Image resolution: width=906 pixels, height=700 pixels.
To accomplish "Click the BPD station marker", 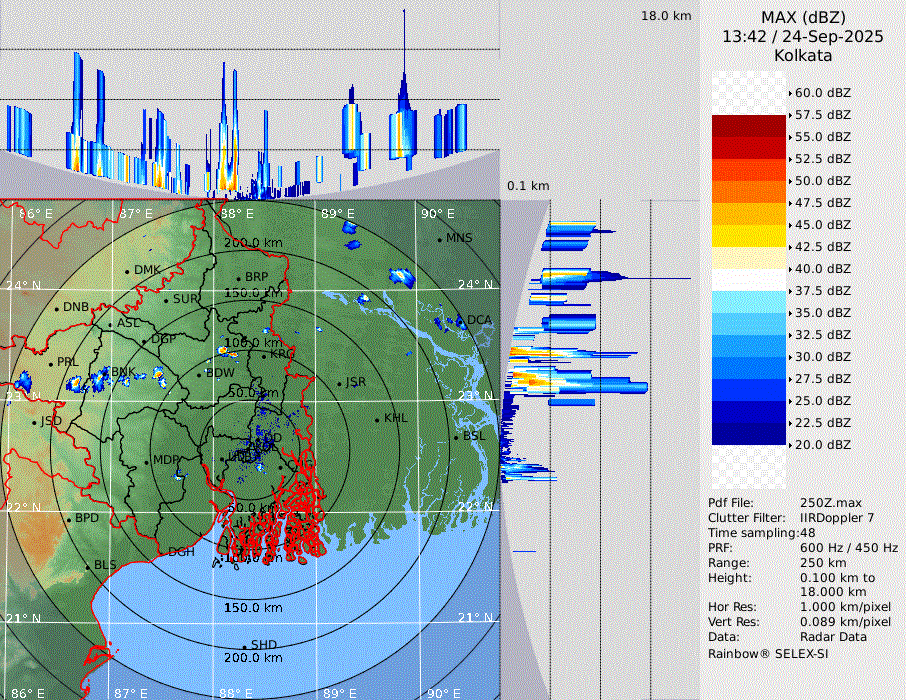I will click(69, 519).
